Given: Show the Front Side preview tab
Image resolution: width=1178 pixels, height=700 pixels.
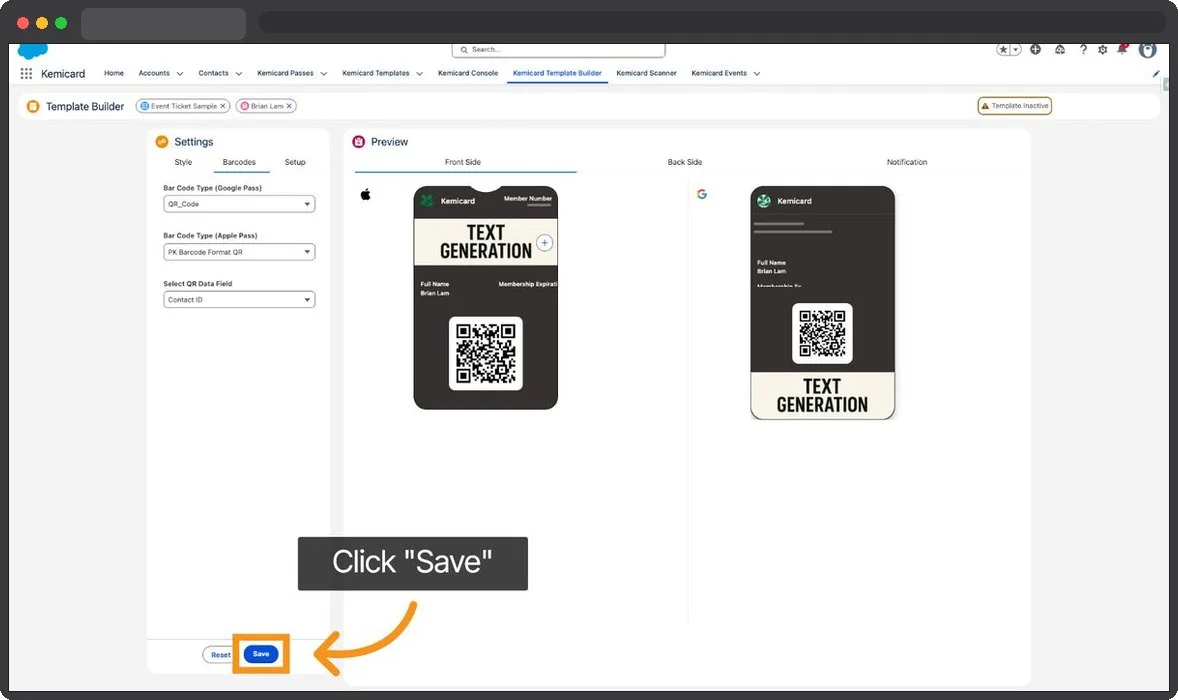Looking at the screenshot, I should tap(463, 162).
